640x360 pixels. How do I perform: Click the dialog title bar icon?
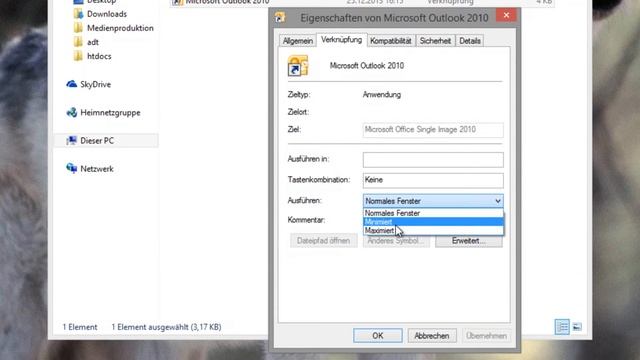click(x=280, y=17)
